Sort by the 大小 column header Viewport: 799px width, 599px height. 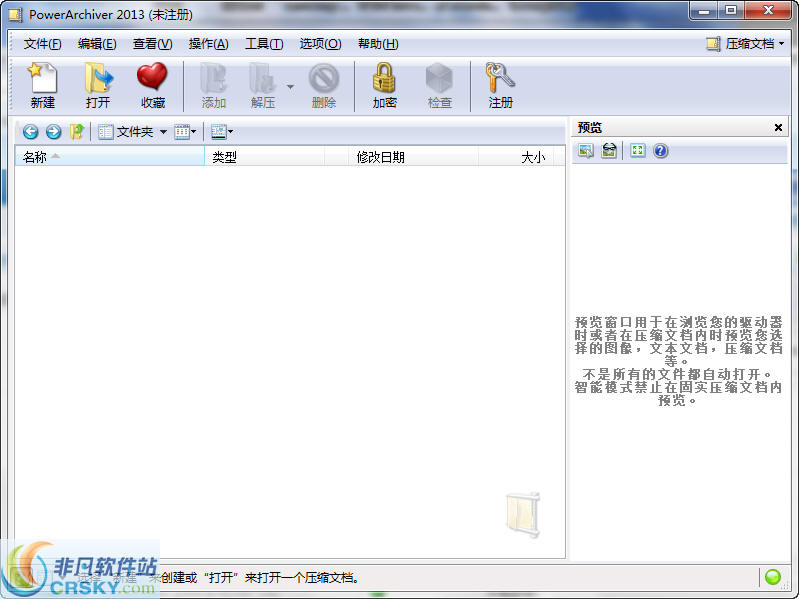pyautogui.click(x=516, y=157)
